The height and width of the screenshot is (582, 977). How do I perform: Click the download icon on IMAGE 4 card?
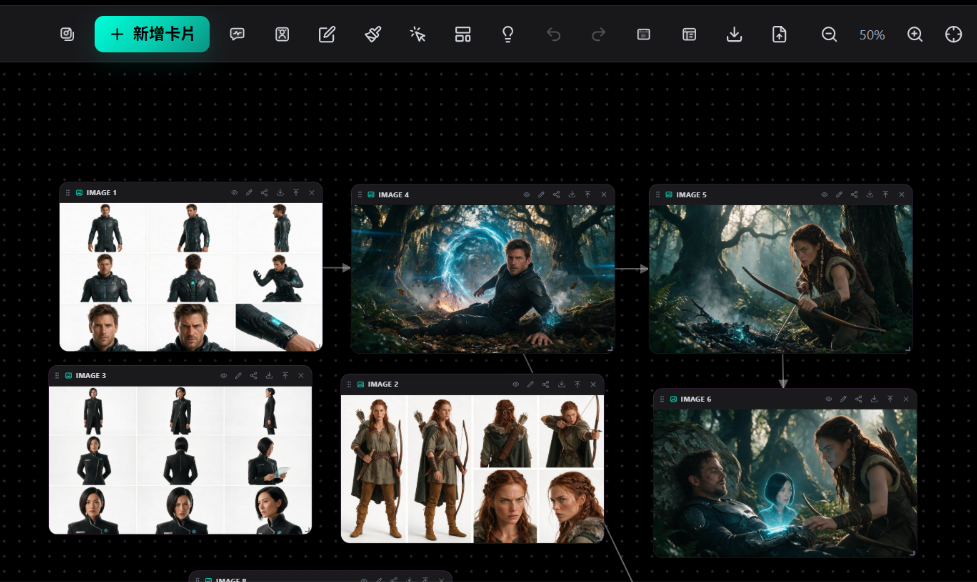[572, 194]
